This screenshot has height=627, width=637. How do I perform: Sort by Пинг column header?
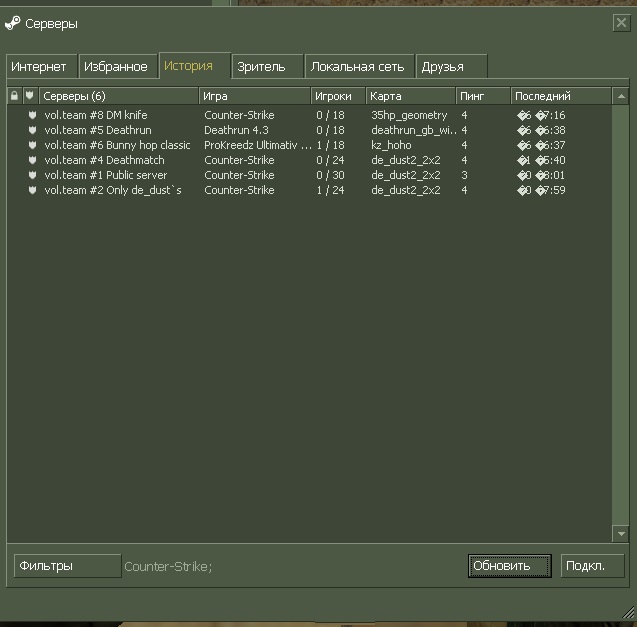[483, 96]
